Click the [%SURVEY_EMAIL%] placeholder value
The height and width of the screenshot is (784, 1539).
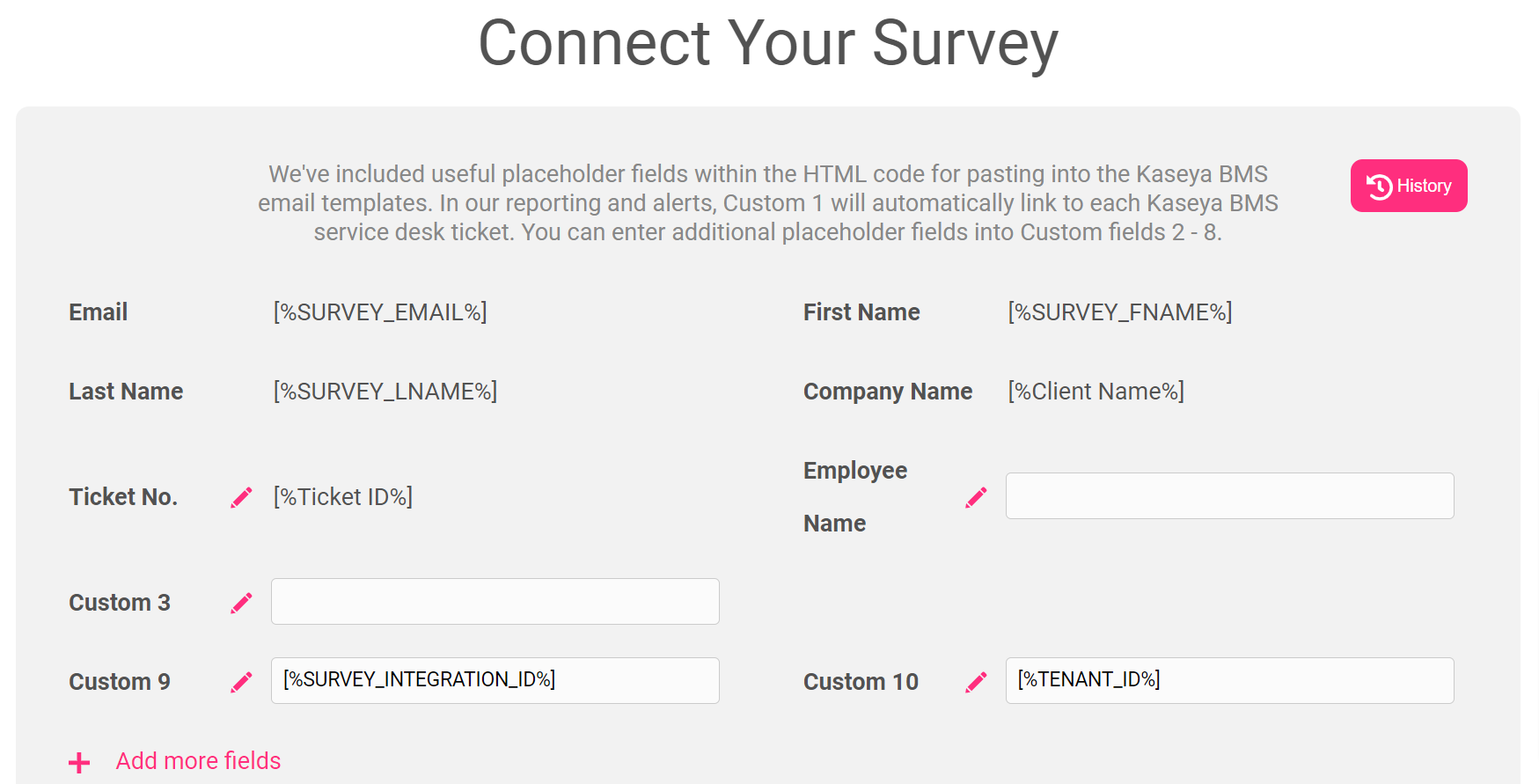pyautogui.click(x=380, y=312)
